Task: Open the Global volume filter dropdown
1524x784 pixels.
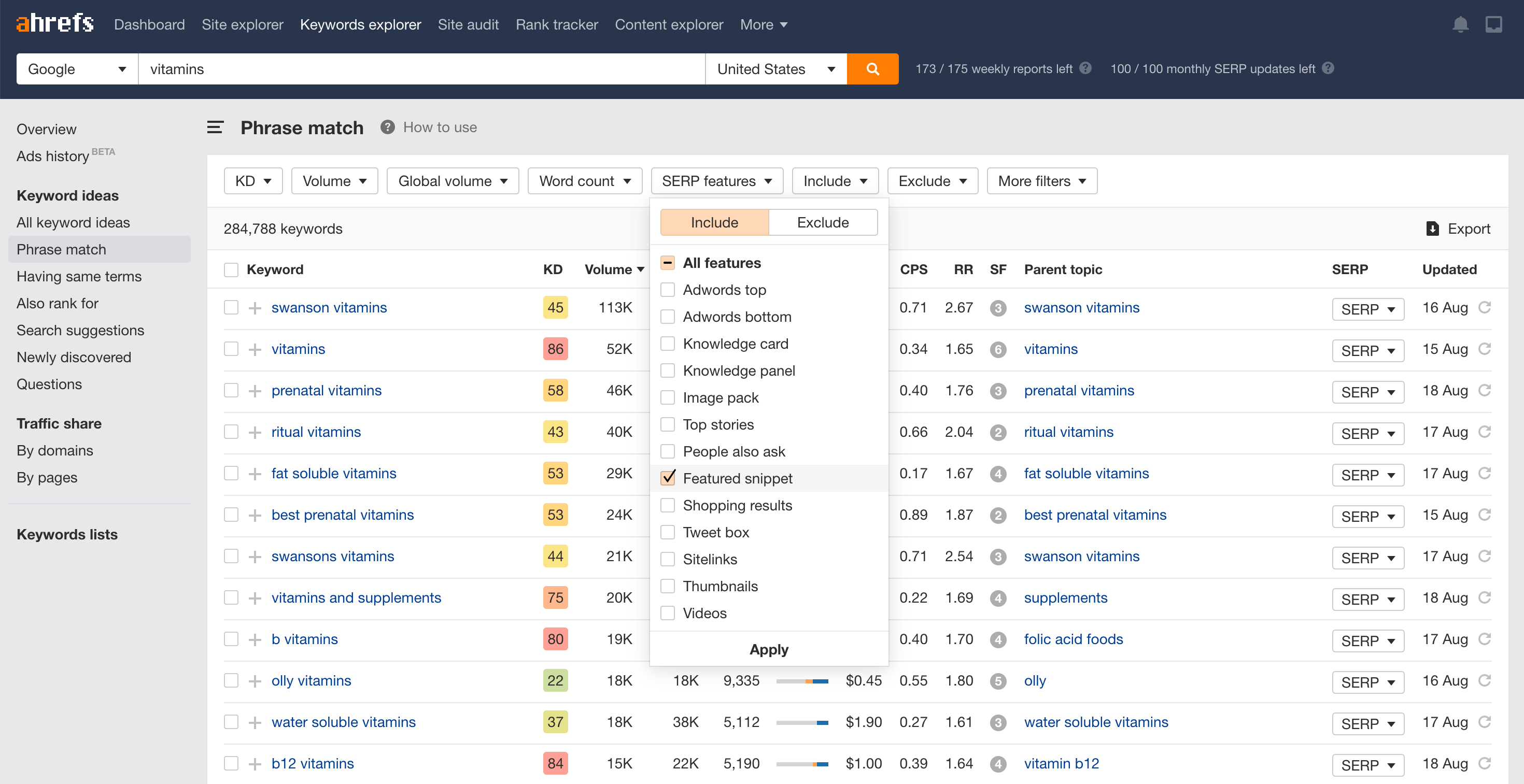Action: 453,181
